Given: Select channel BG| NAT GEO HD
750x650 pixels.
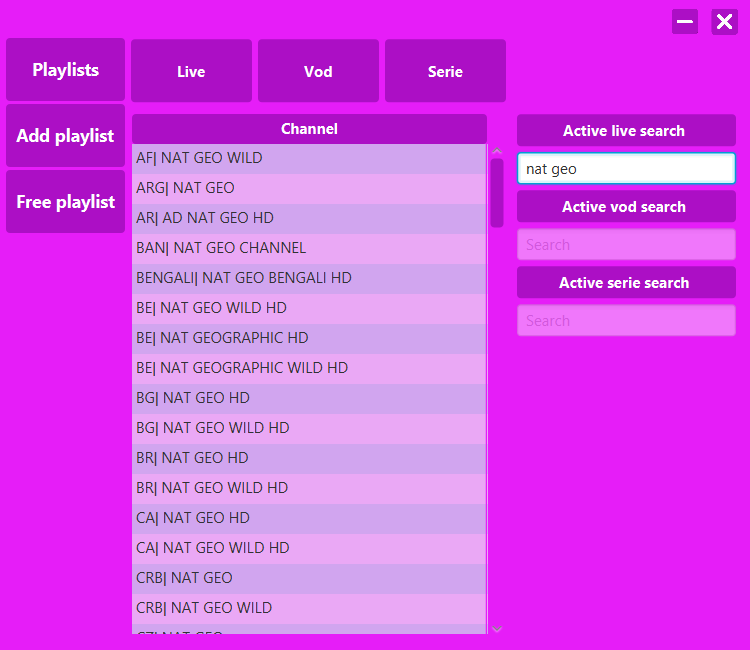Looking at the screenshot, I should click(309, 398).
